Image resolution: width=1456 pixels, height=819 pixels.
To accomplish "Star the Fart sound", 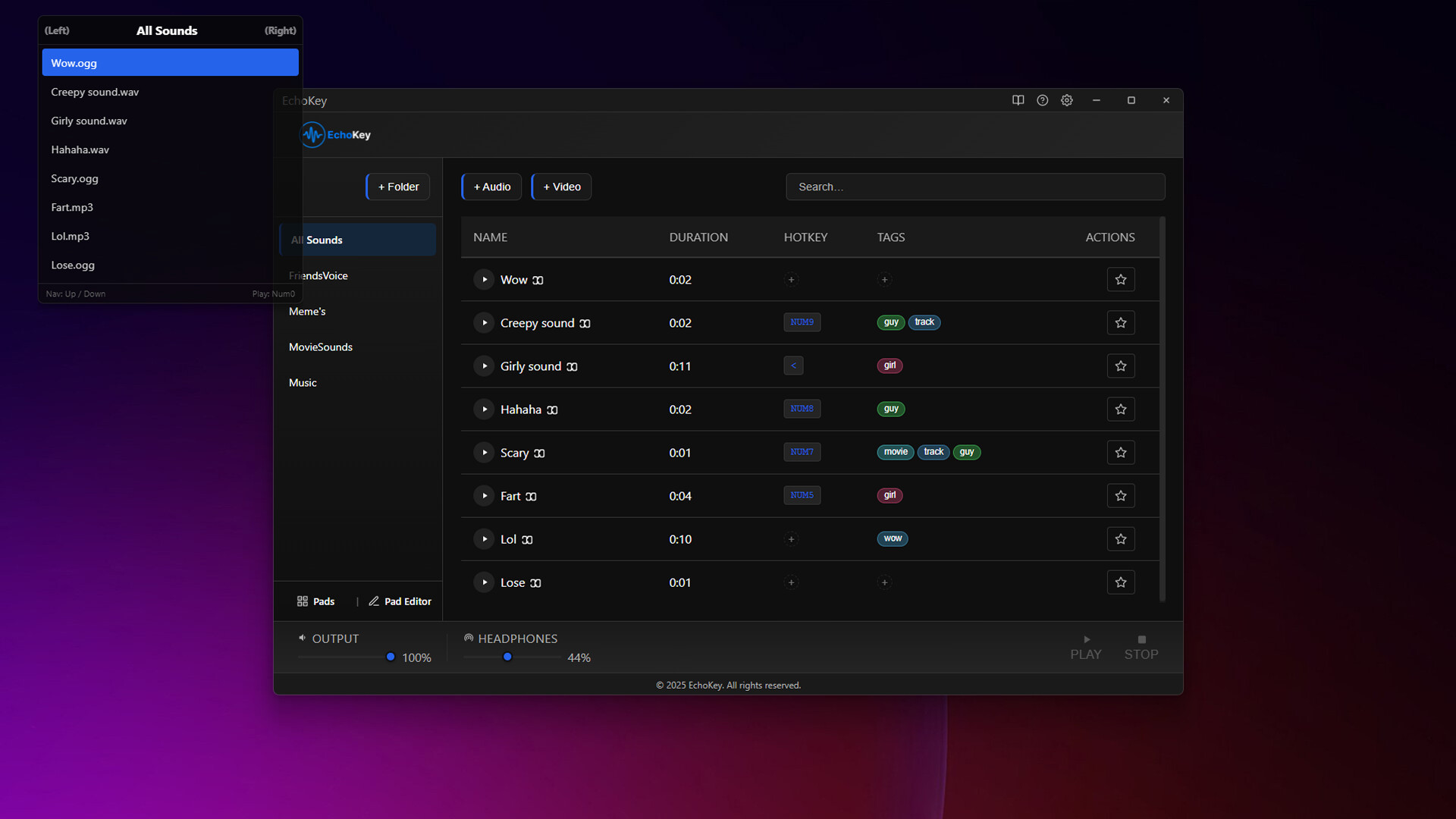I will [1121, 496].
